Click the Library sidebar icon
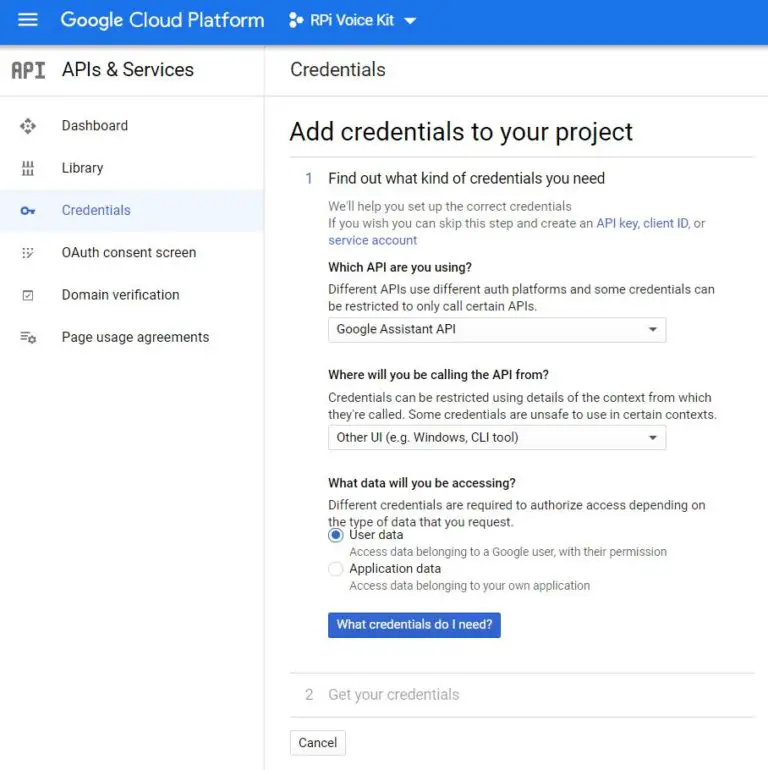This screenshot has height=770, width=768. (28, 168)
